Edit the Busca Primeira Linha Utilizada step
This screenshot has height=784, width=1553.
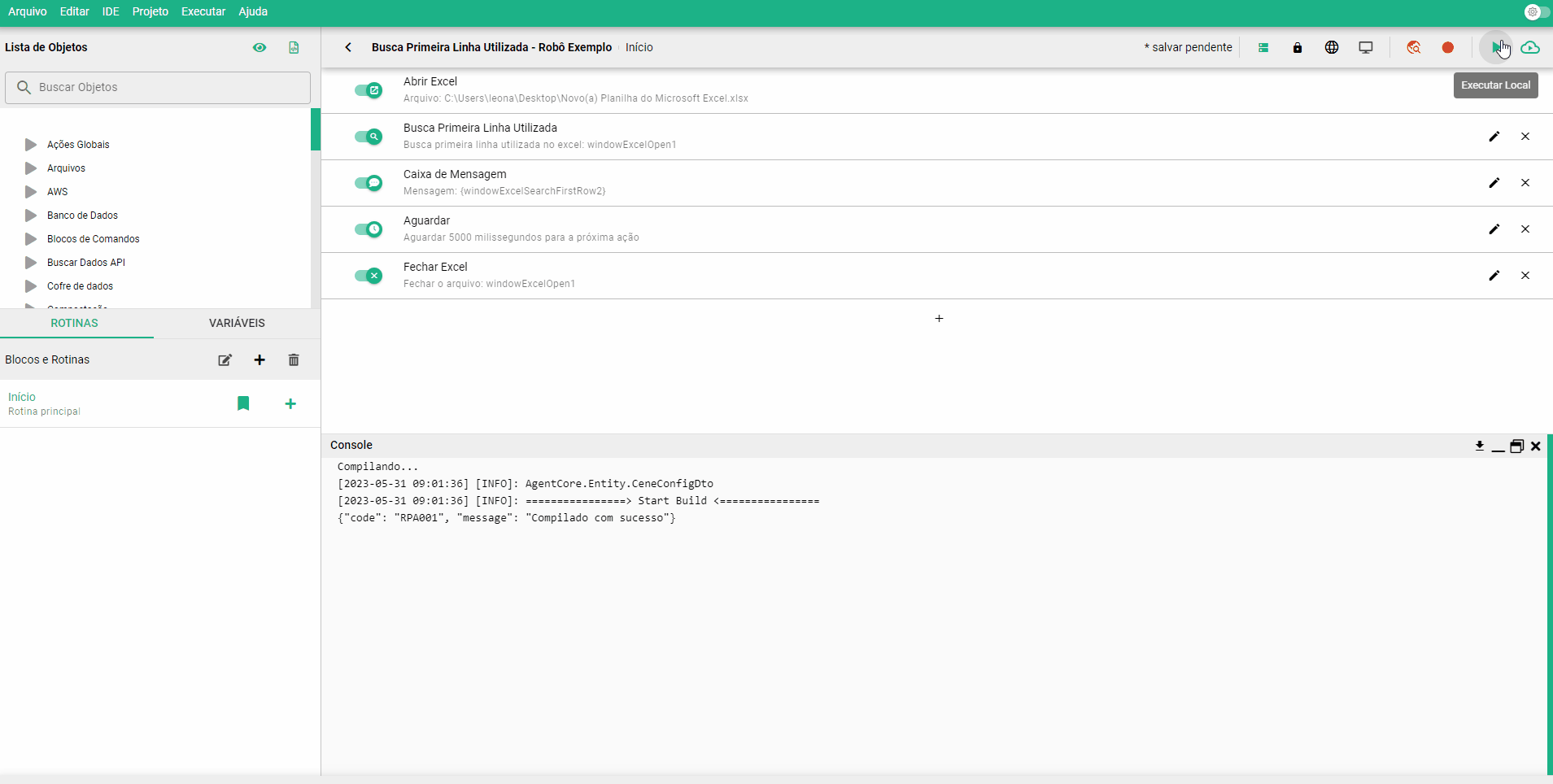pos(1494,137)
